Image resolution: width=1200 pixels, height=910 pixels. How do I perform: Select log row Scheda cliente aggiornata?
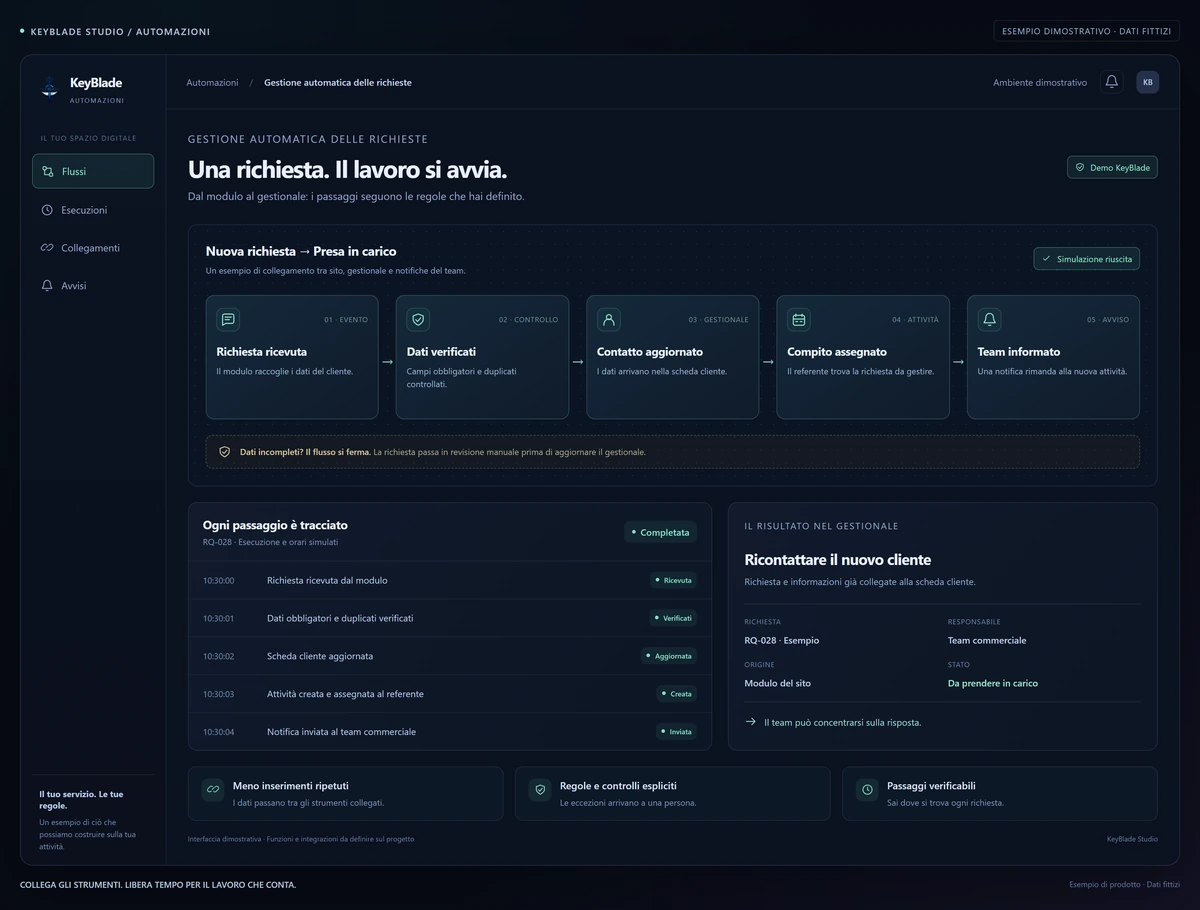450,656
